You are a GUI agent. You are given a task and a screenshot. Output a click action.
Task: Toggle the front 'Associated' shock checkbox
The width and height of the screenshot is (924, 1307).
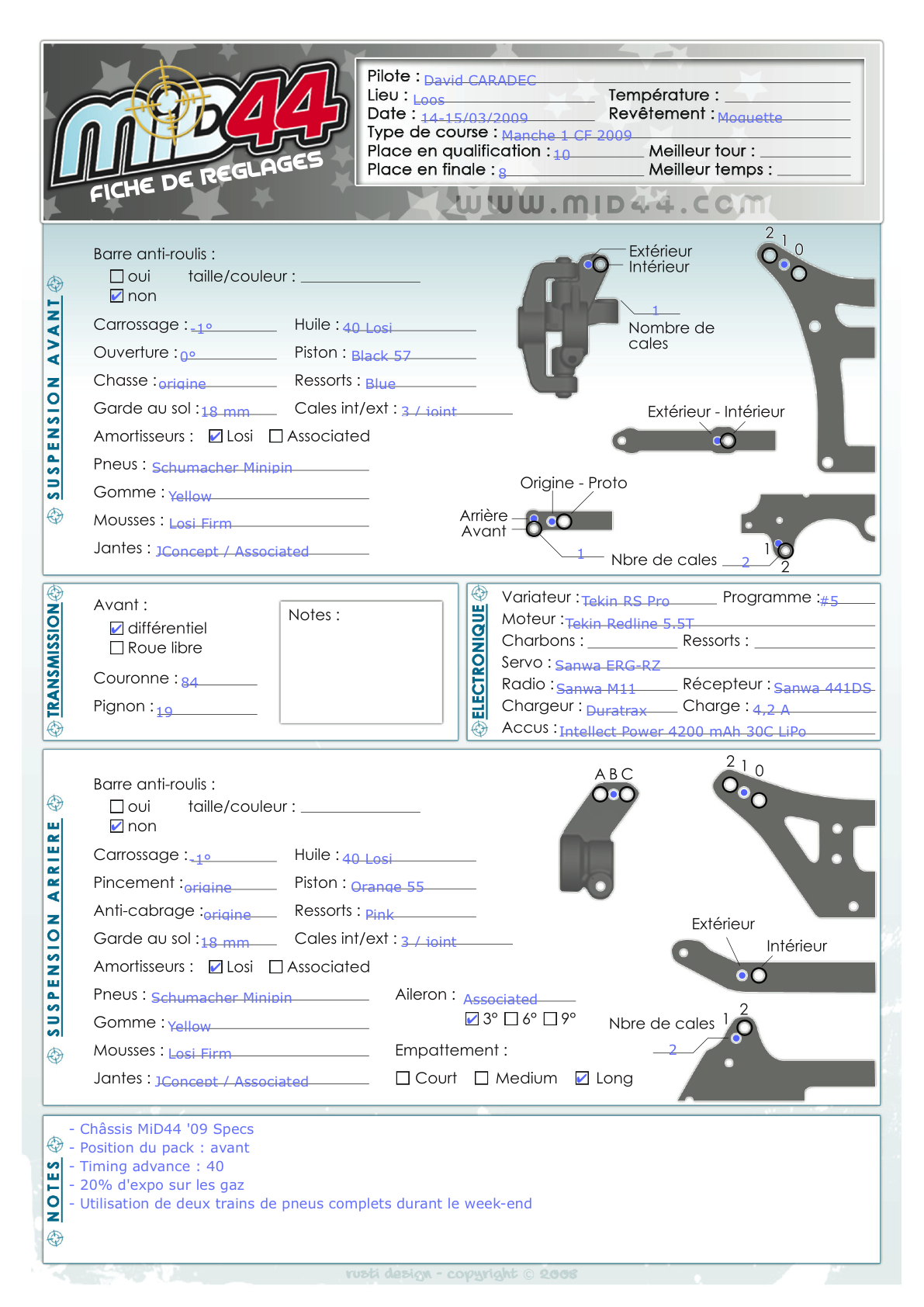(275, 436)
